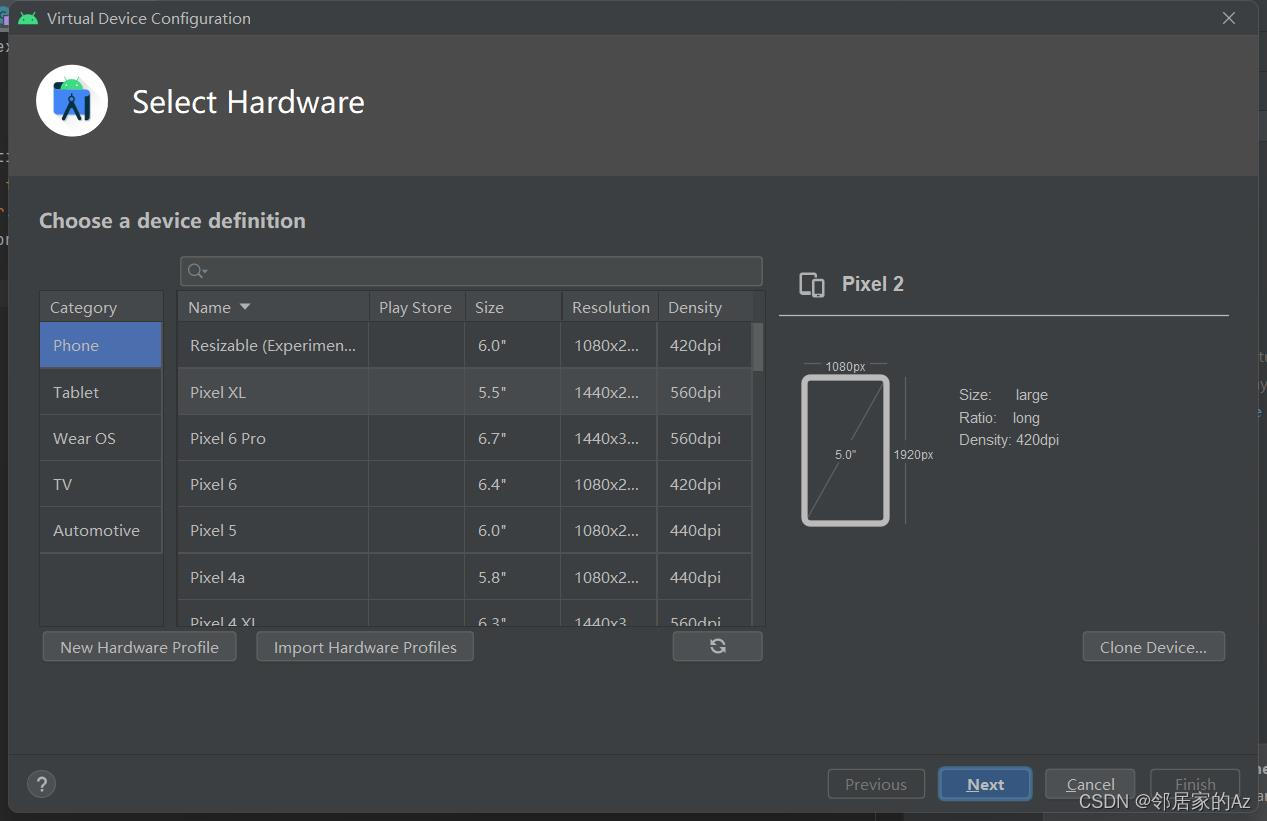
Task: Select the Pixel 6 device name
Action: (x=213, y=484)
